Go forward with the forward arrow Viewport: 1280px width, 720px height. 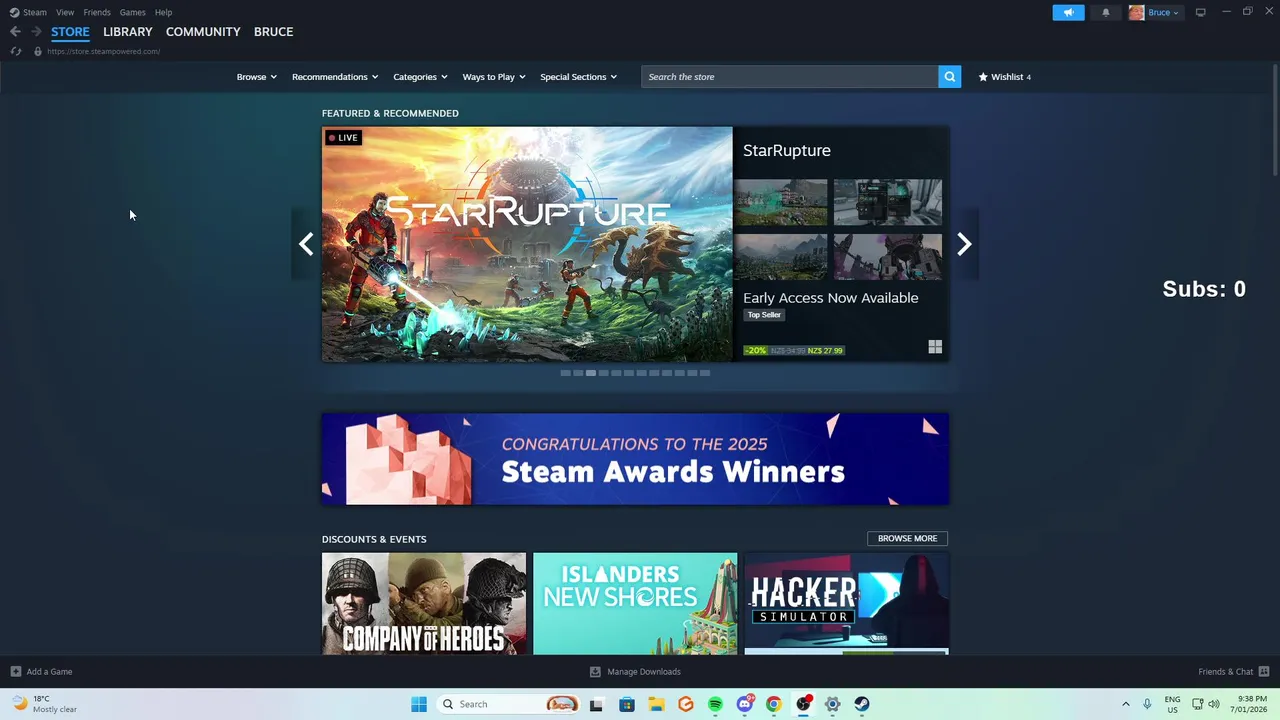(36, 32)
